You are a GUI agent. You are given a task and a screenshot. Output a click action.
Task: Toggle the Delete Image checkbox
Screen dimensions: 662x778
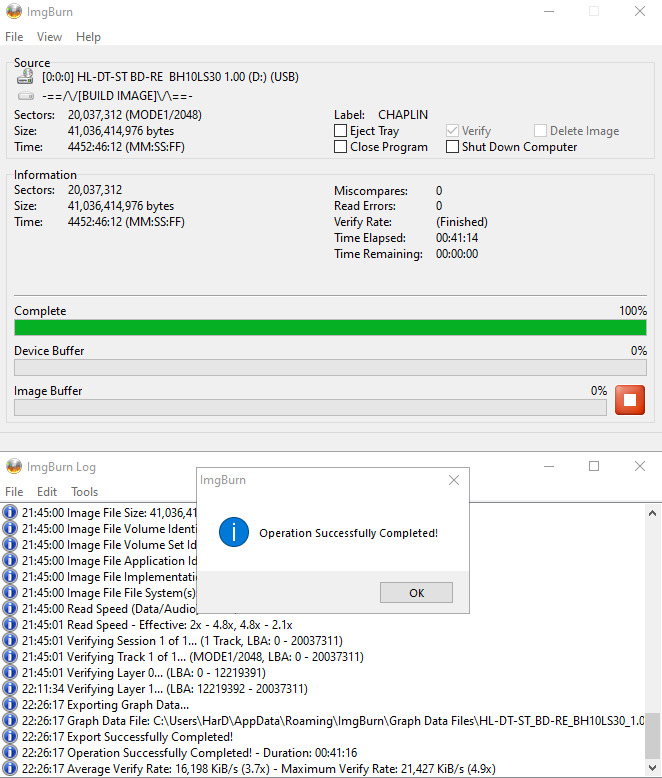(x=540, y=130)
